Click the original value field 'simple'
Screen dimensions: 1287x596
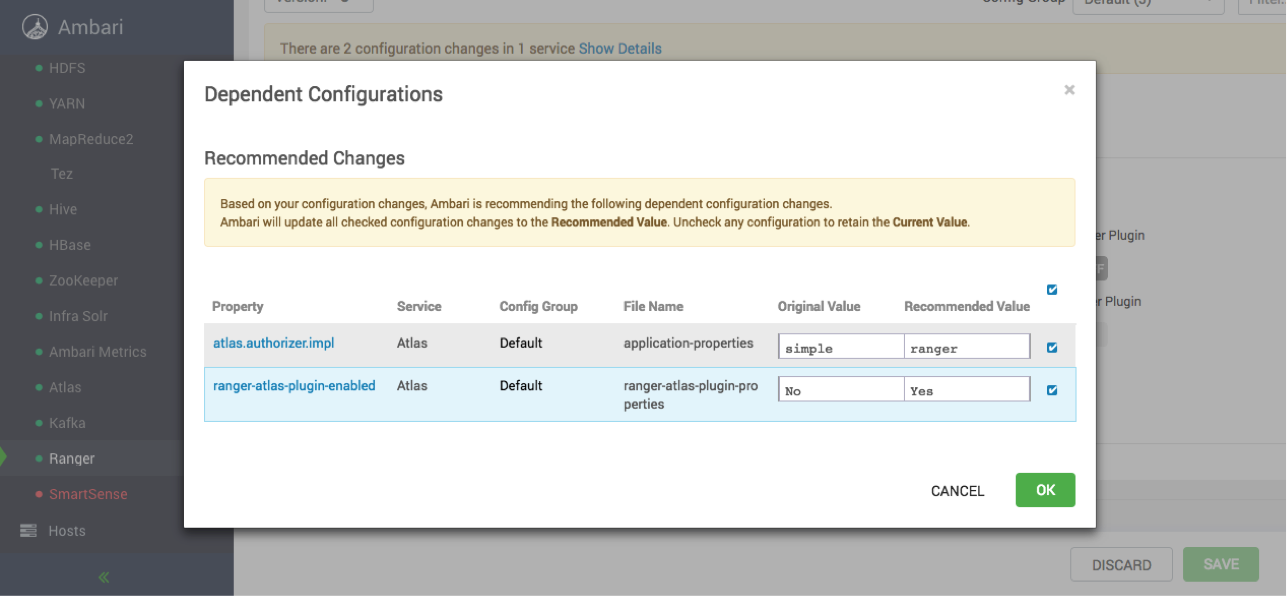pos(841,347)
